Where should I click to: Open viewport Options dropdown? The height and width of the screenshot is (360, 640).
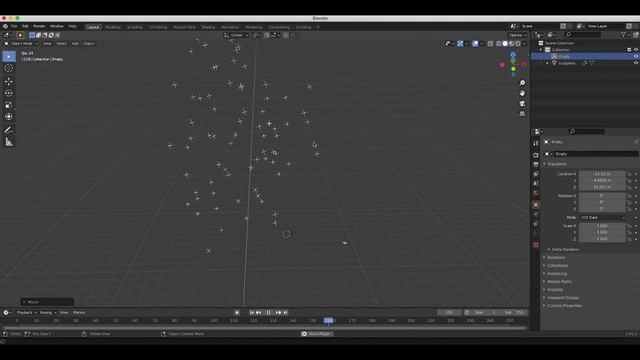518,36
